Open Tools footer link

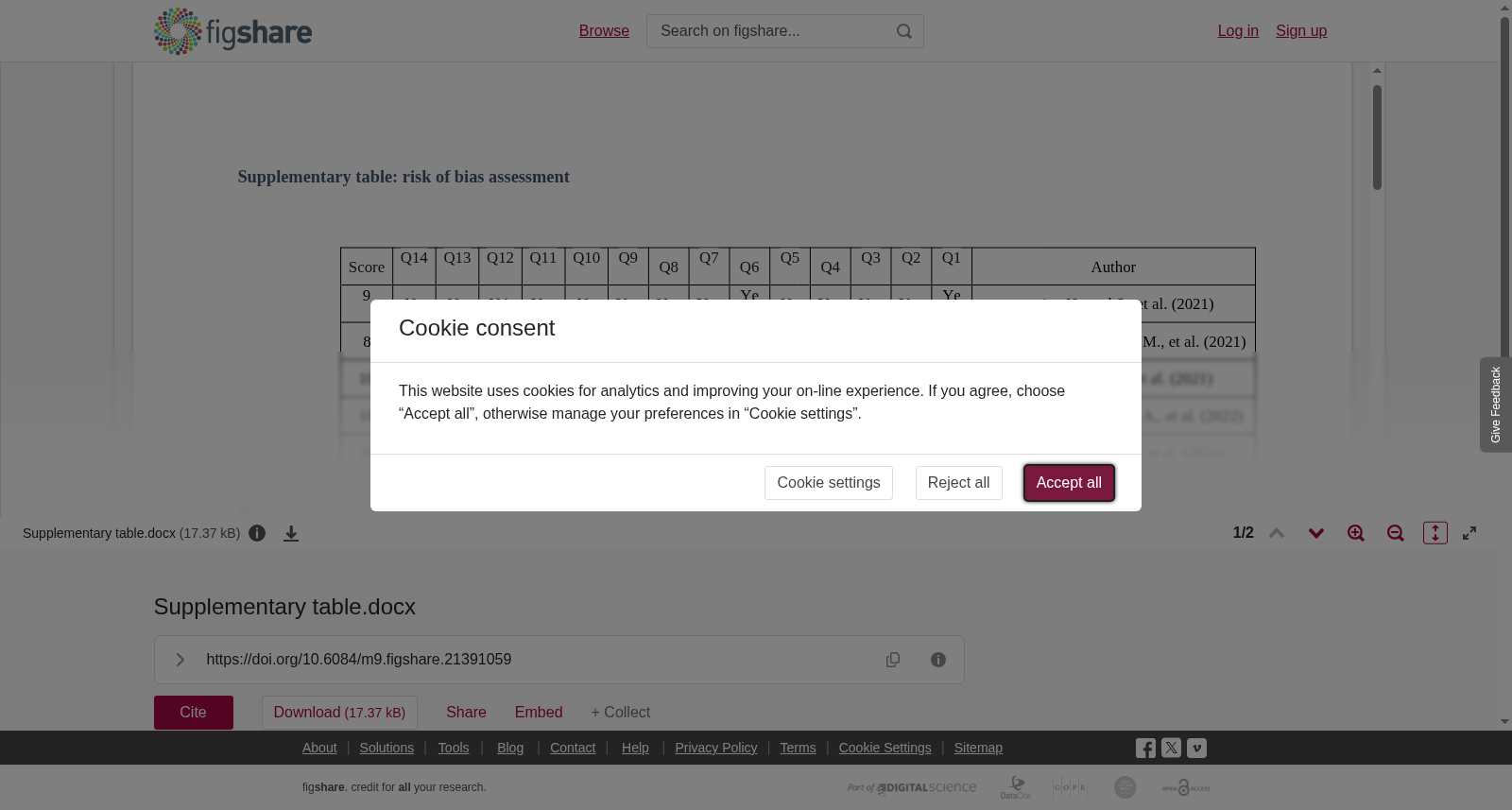[454, 748]
